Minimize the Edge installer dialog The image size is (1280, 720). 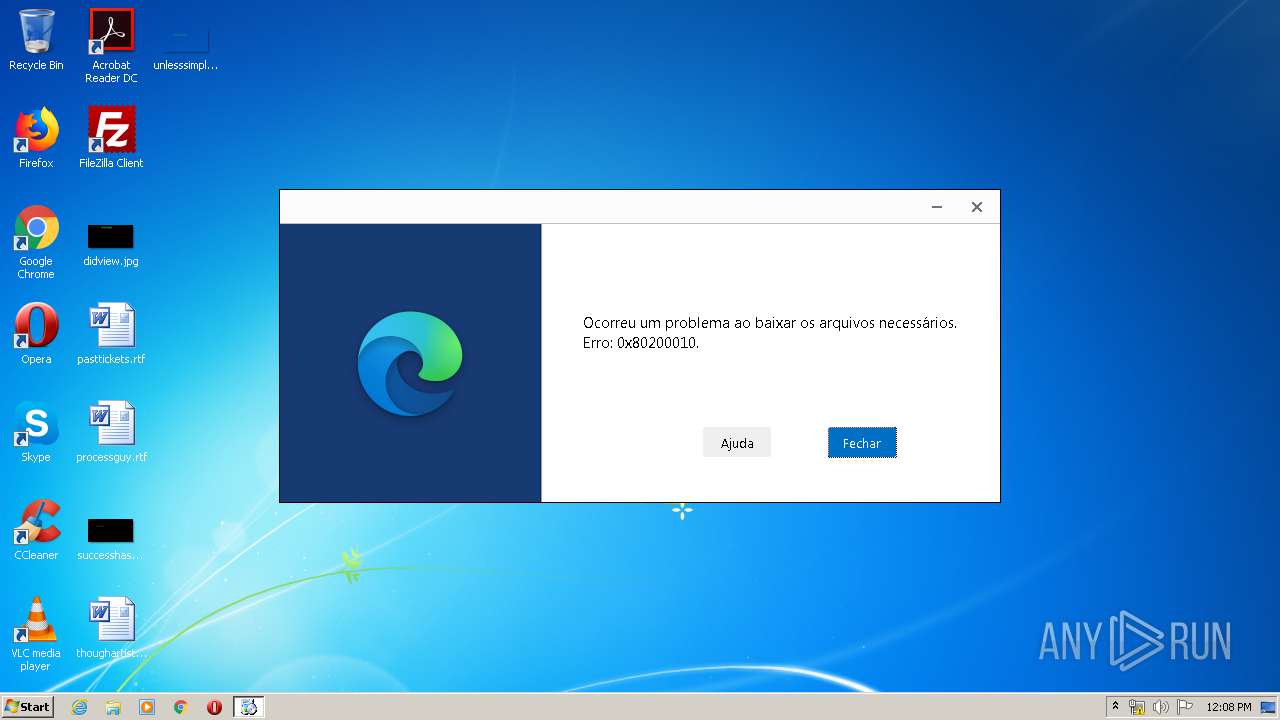(x=937, y=207)
